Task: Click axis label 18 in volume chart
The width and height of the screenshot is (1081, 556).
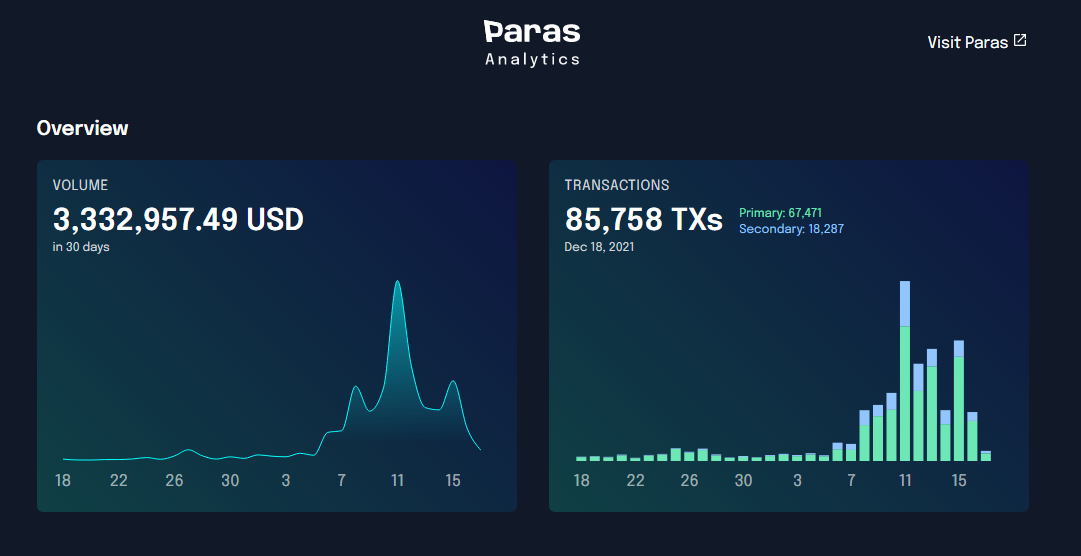Action: pos(63,480)
